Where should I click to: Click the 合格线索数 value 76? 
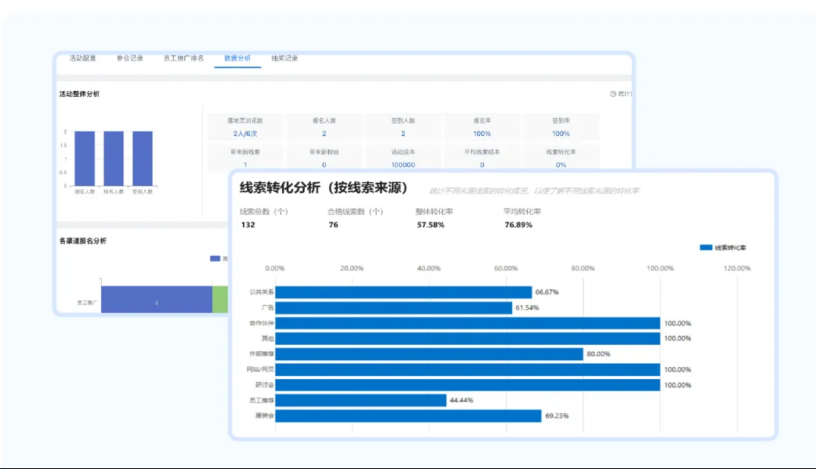333,225
